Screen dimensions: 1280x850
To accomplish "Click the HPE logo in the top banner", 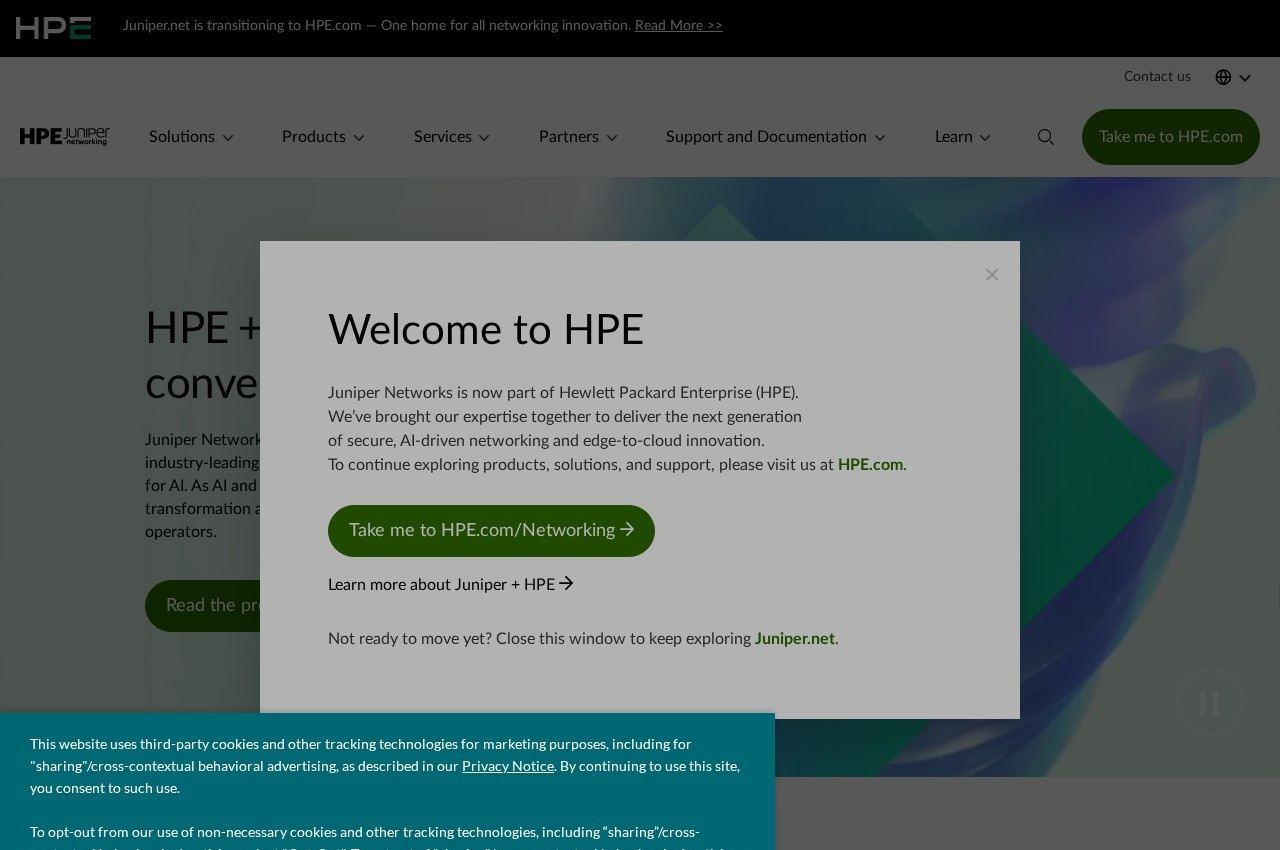I will pos(54,28).
